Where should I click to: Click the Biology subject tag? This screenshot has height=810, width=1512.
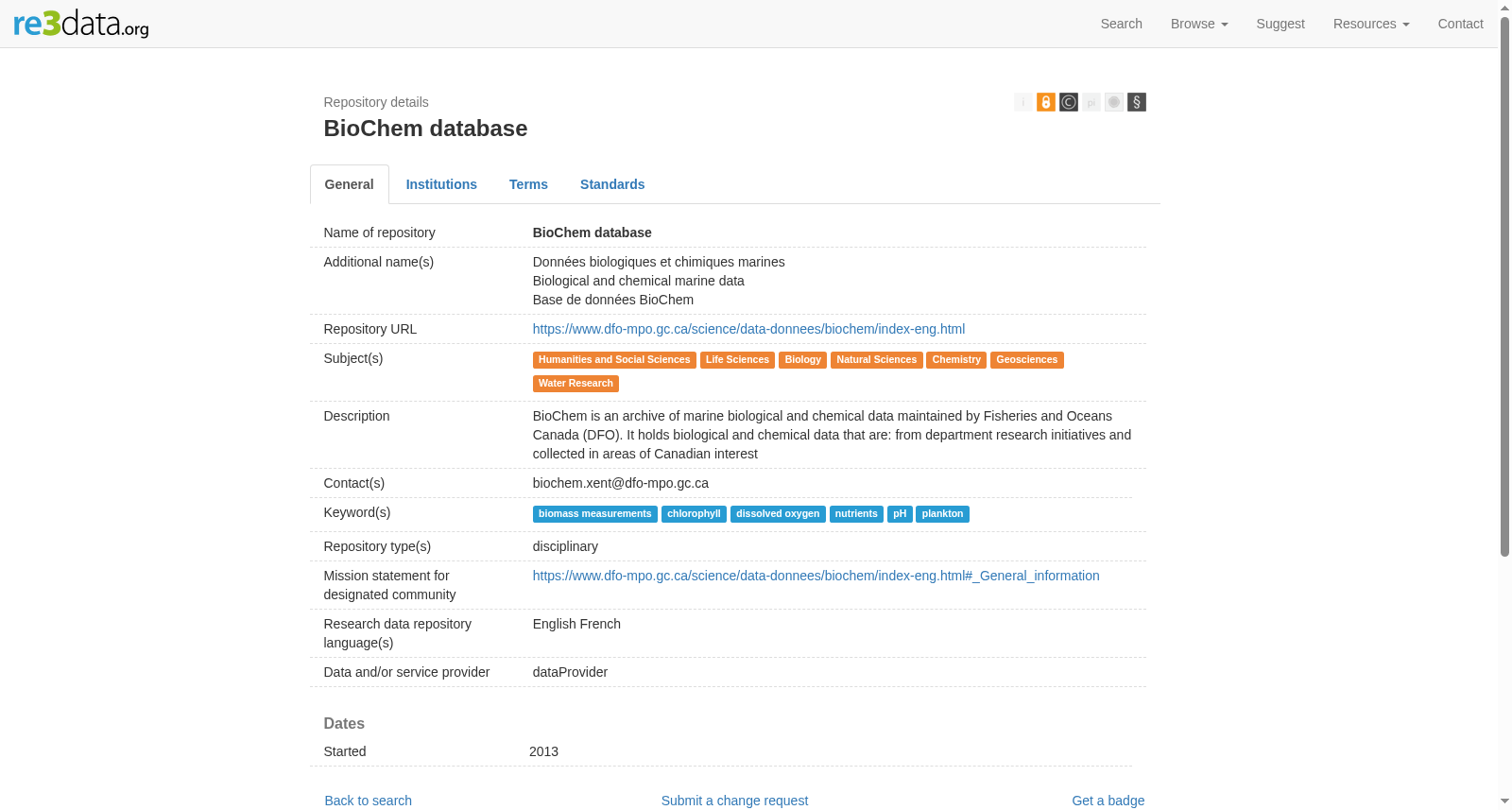(803, 360)
